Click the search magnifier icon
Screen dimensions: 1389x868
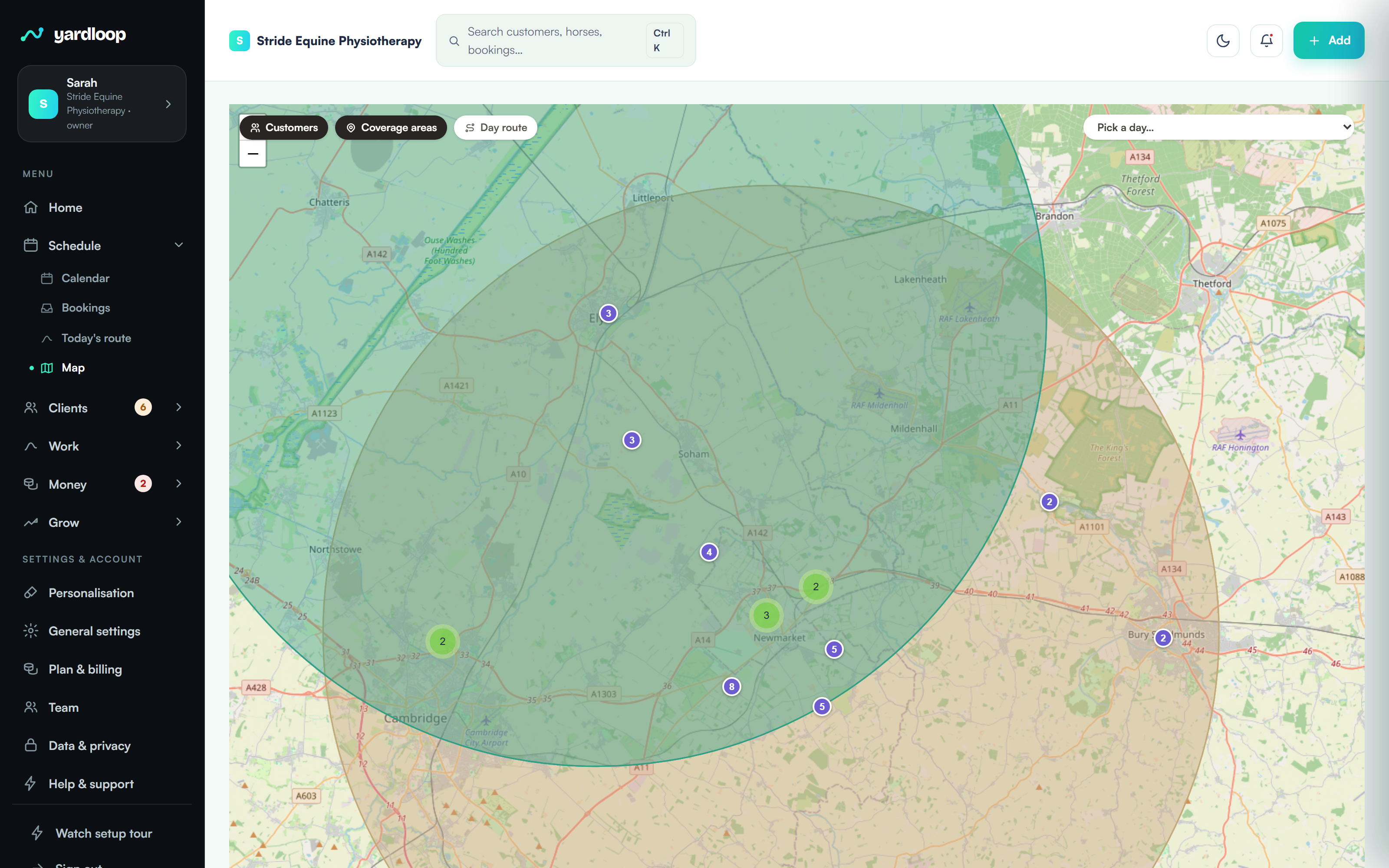[x=454, y=41]
